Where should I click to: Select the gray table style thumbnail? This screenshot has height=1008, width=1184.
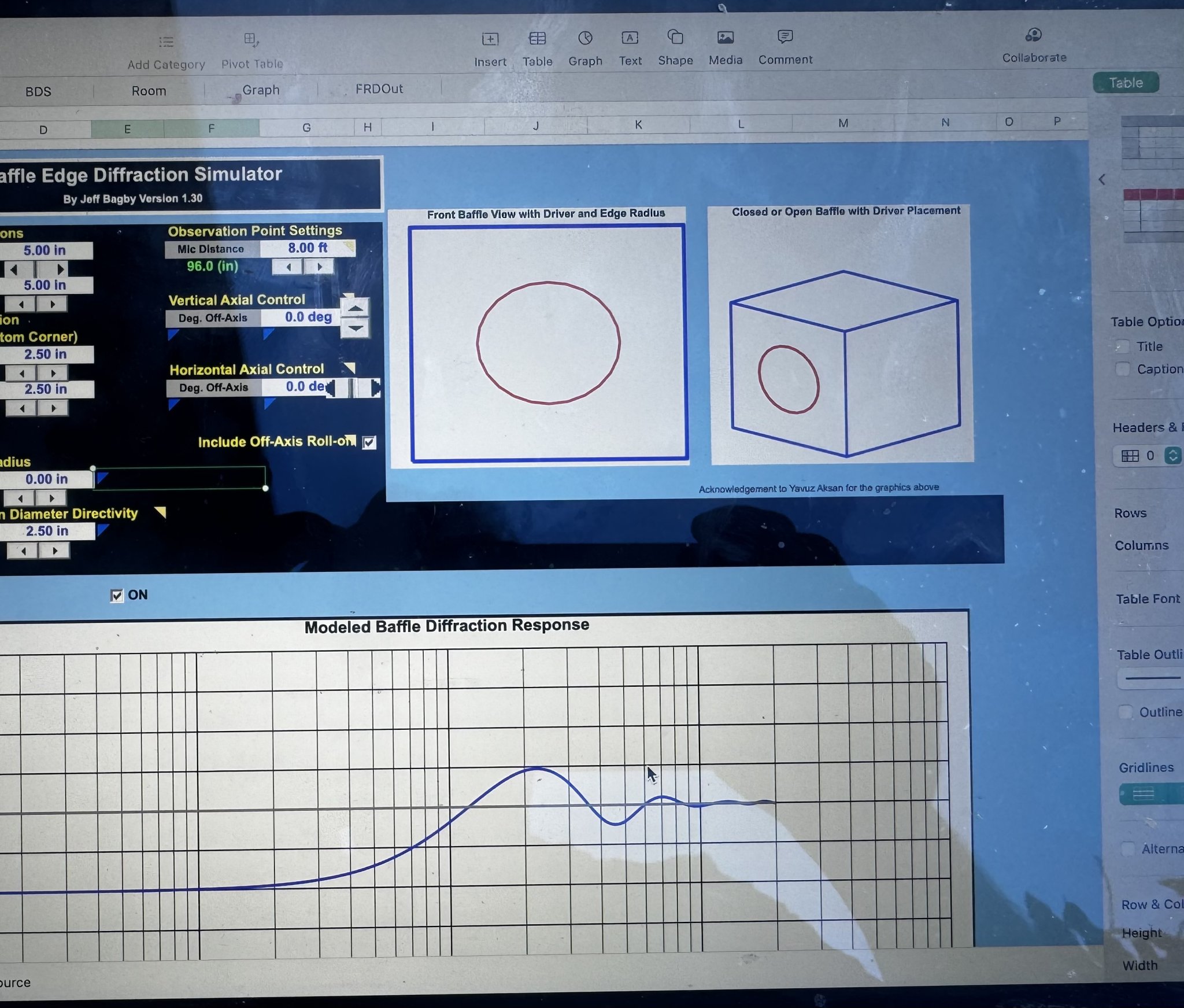coord(1153,139)
